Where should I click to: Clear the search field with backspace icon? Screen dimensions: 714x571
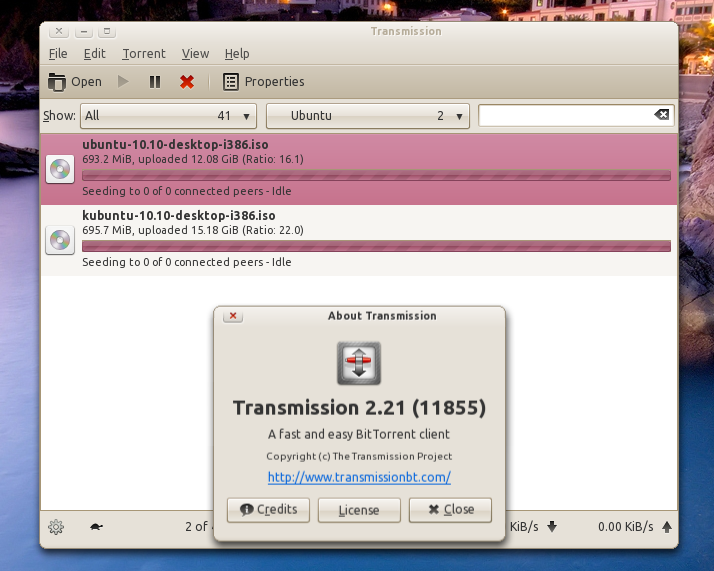[662, 115]
